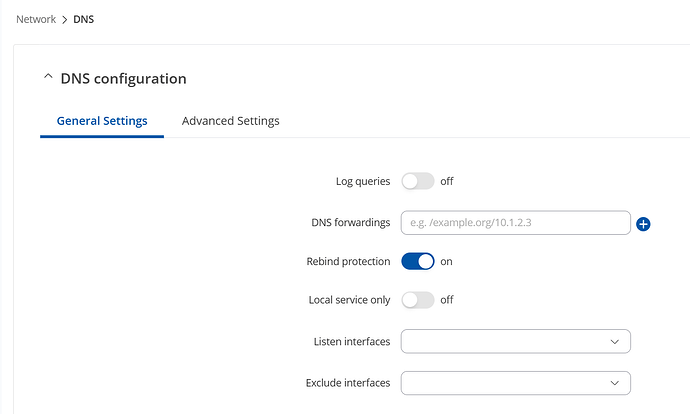Open the Listen interfaces dropdown
Viewport: 690px width, 414px height.
tap(515, 341)
